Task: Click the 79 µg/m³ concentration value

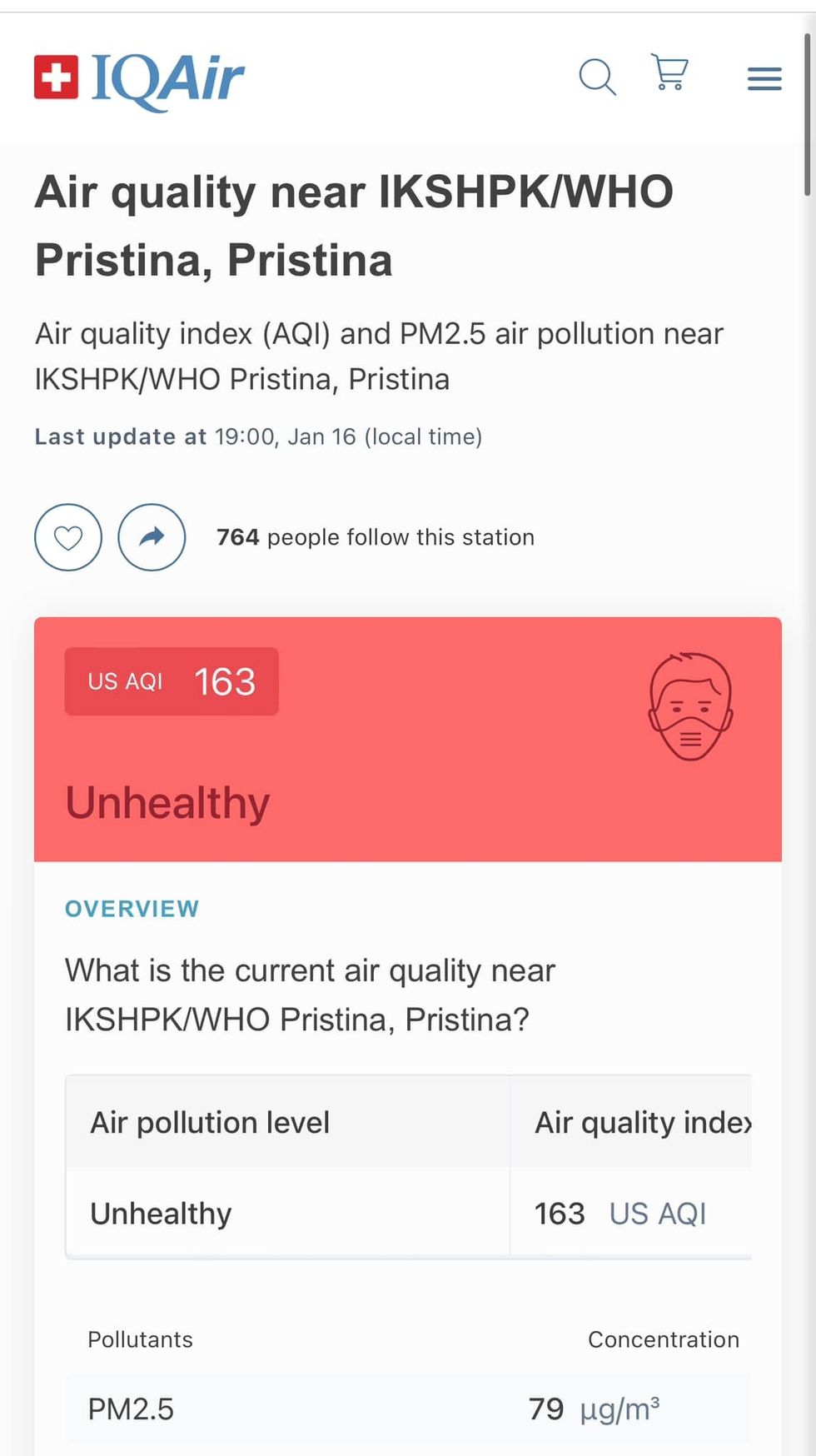Action: [x=594, y=1409]
